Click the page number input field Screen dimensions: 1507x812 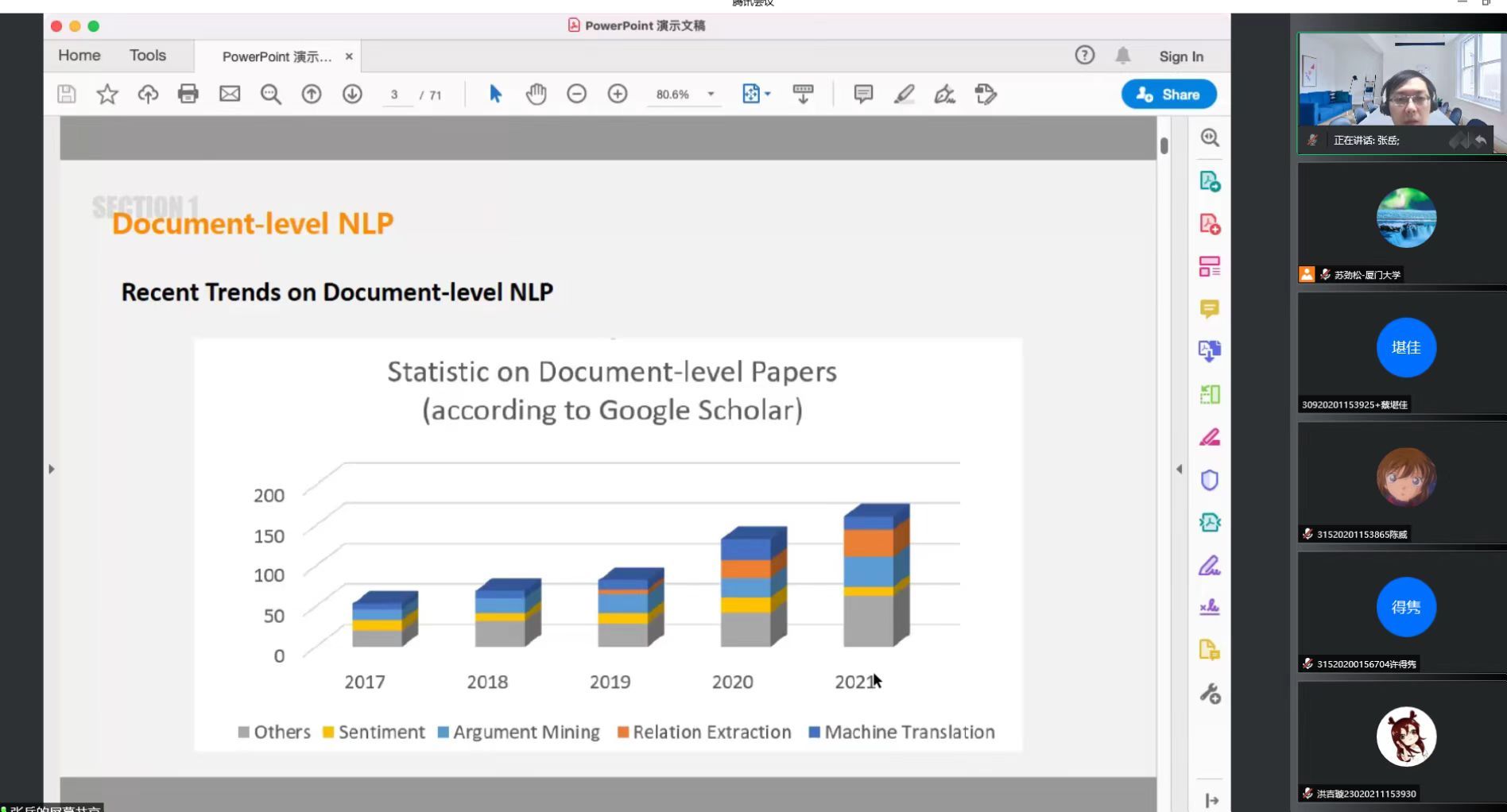394,95
